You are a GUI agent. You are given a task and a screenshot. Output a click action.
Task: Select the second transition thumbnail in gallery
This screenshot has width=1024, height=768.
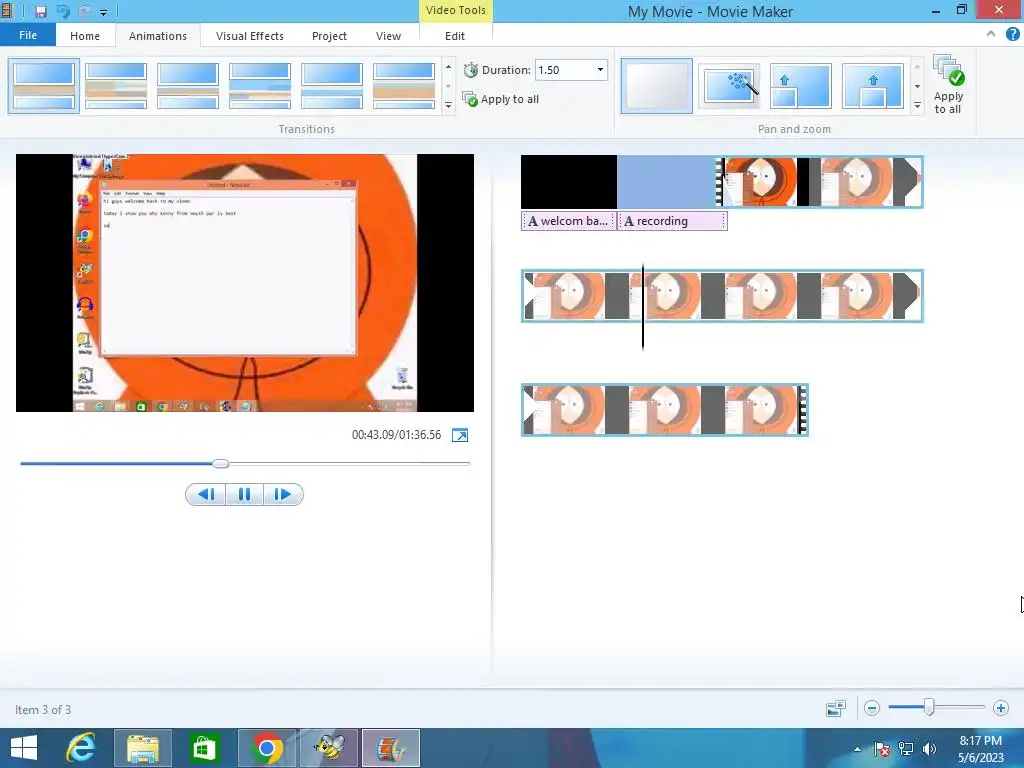click(x=116, y=86)
